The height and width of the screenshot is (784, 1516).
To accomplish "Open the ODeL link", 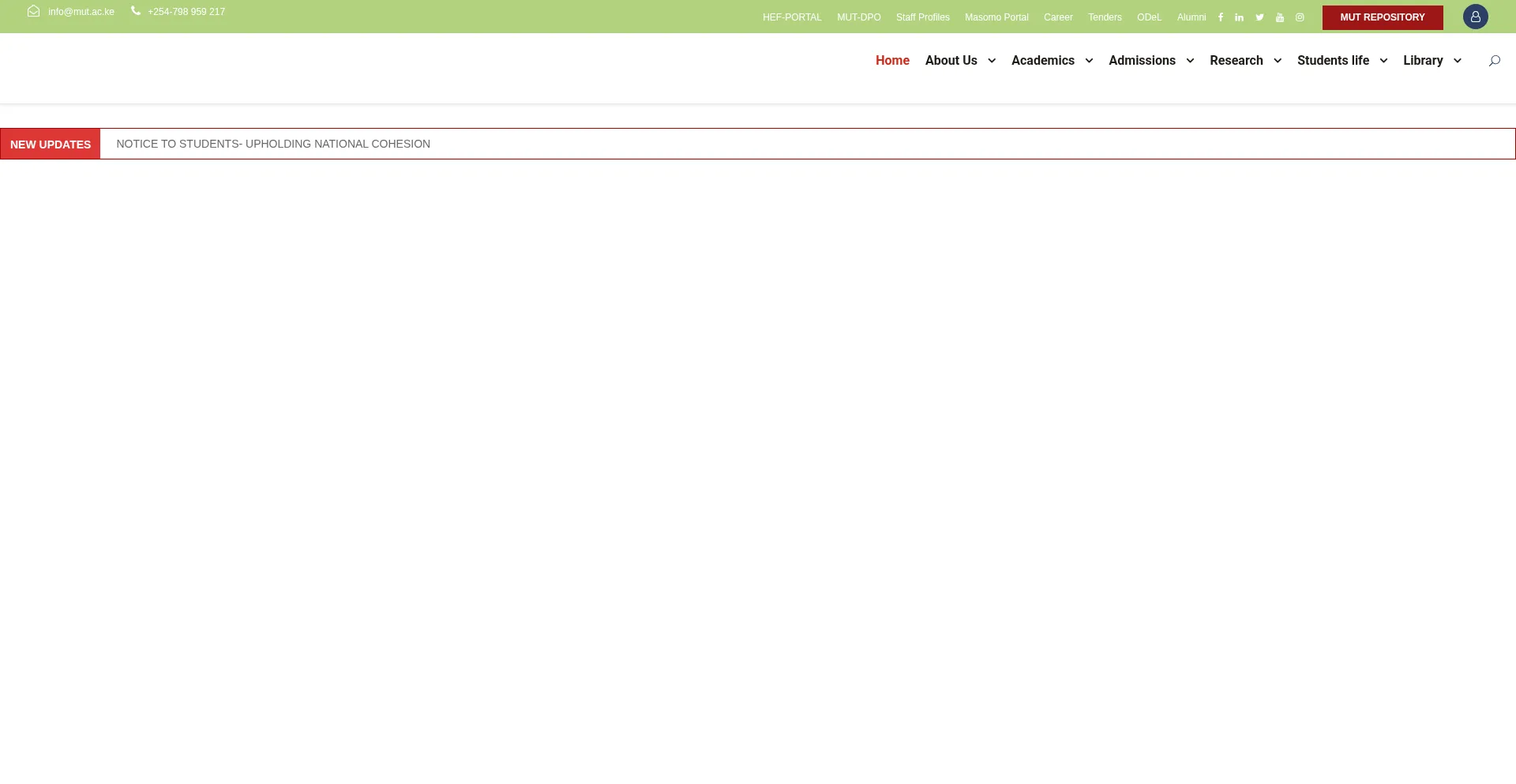I will tap(1149, 17).
